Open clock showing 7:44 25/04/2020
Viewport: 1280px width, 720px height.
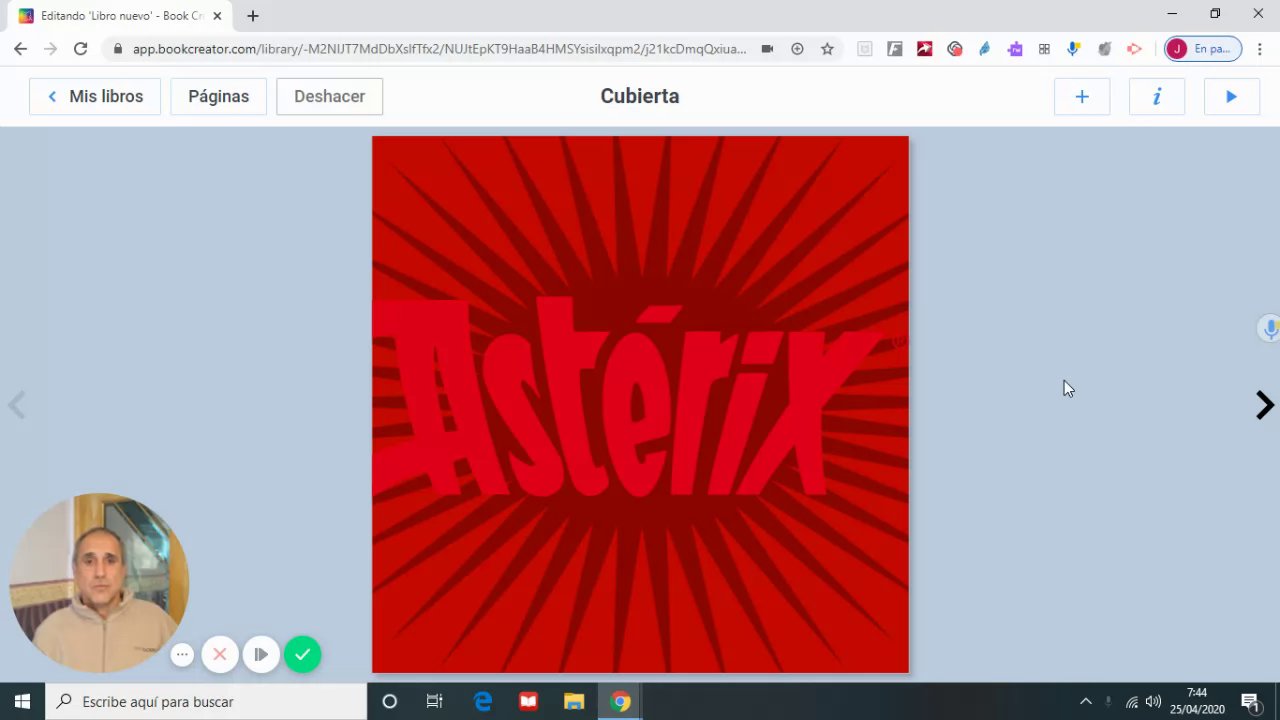coord(1197,701)
